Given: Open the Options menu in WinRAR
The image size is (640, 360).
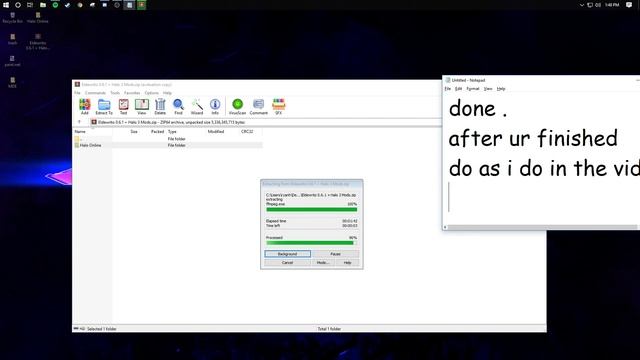Looking at the screenshot, I should coord(151,93).
